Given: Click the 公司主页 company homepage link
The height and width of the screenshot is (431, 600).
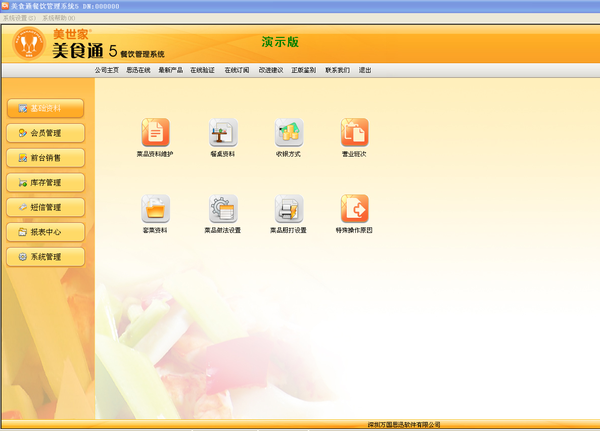Looking at the screenshot, I should pyautogui.click(x=107, y=70).
